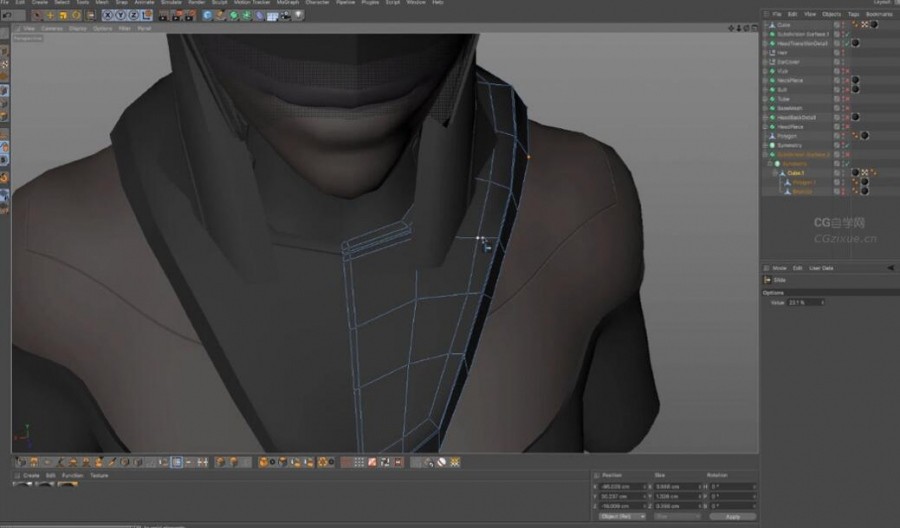Toggle the Y axis lock button
Screen dimensions: 900x528
click(x=121, y=15)
